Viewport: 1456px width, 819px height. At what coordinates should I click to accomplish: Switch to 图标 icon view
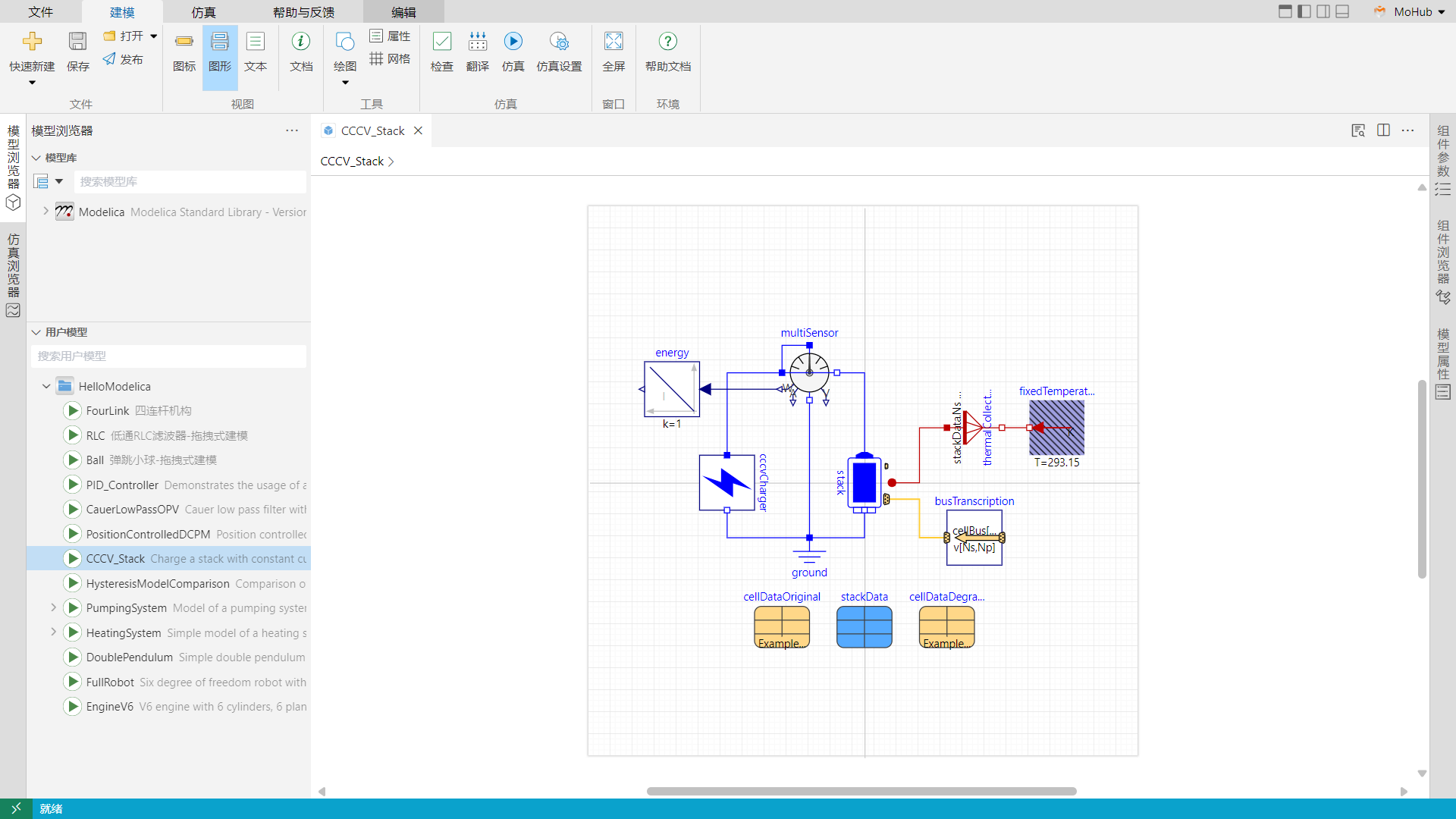click(x=184, y=52)
